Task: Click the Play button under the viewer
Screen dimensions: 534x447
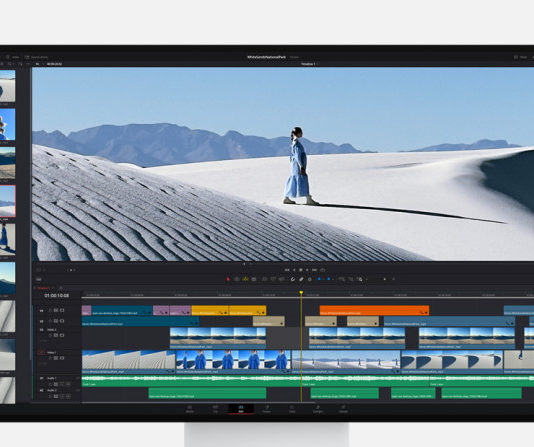Action: tap(307, 270)
